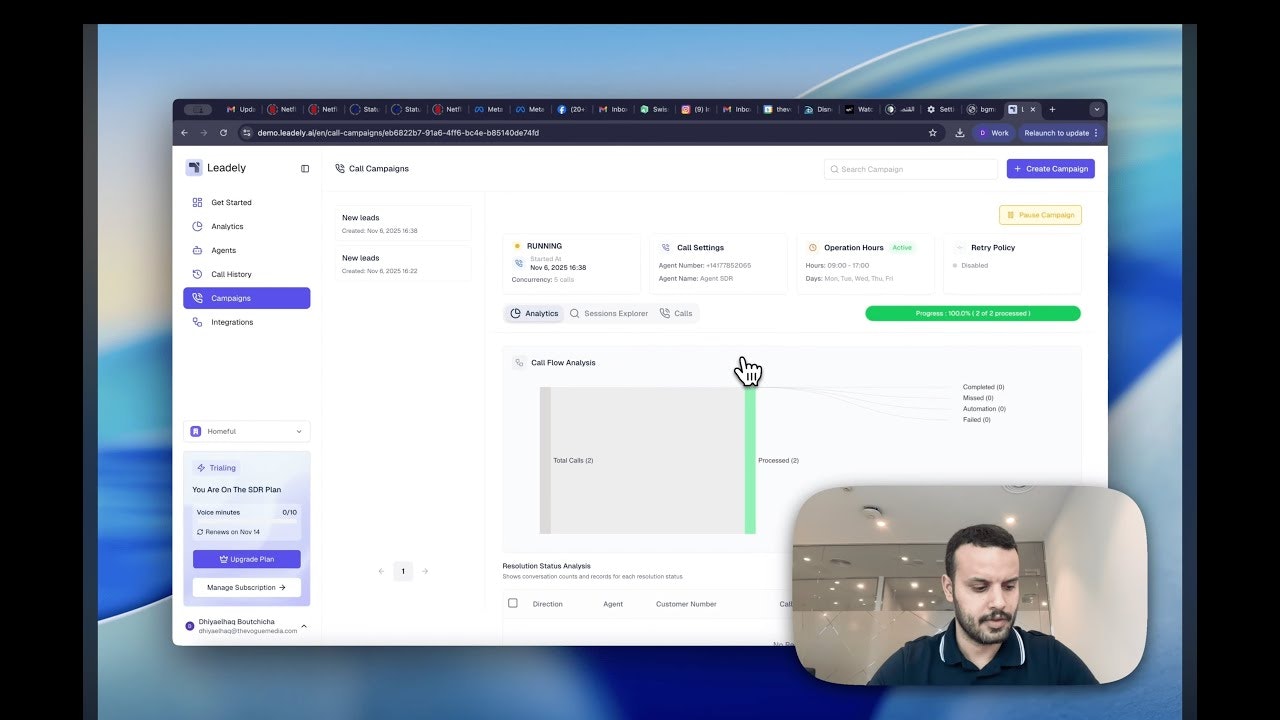
Task: Switch to the Analytics tab
Action: click(534, 313)
